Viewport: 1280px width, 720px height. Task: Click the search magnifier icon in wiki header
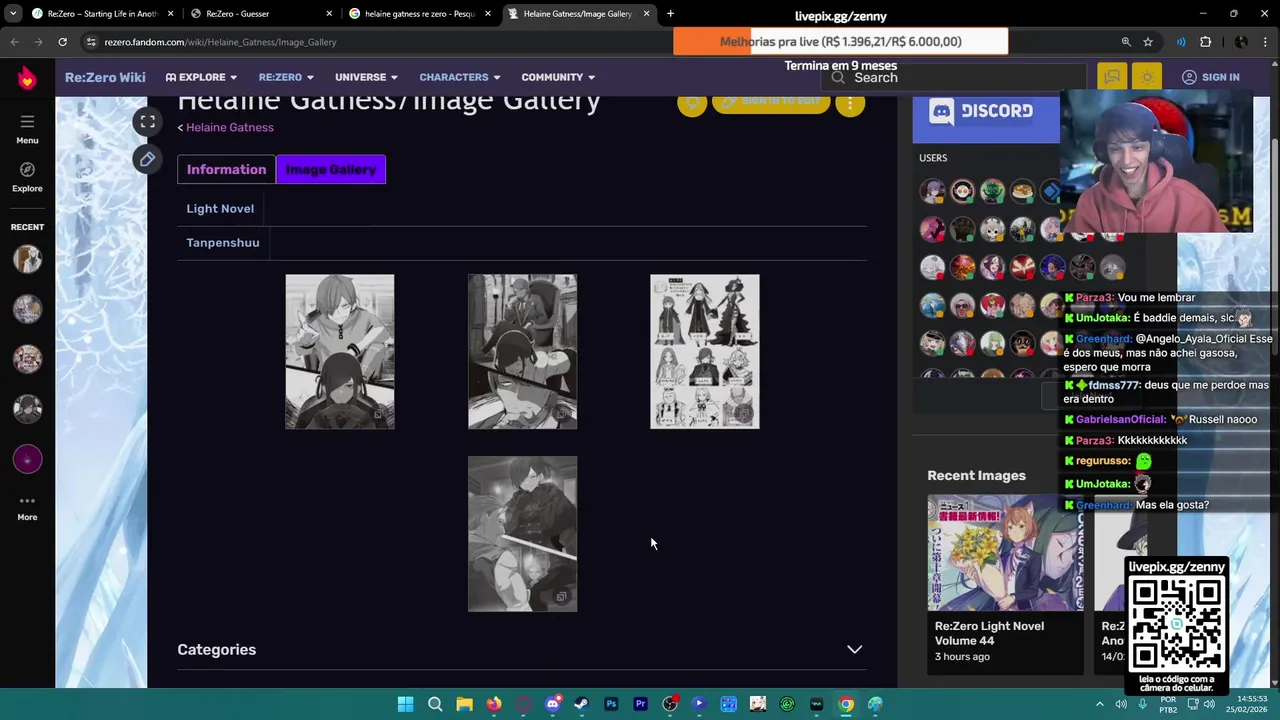pyautogui.click(x=837, y=77)
